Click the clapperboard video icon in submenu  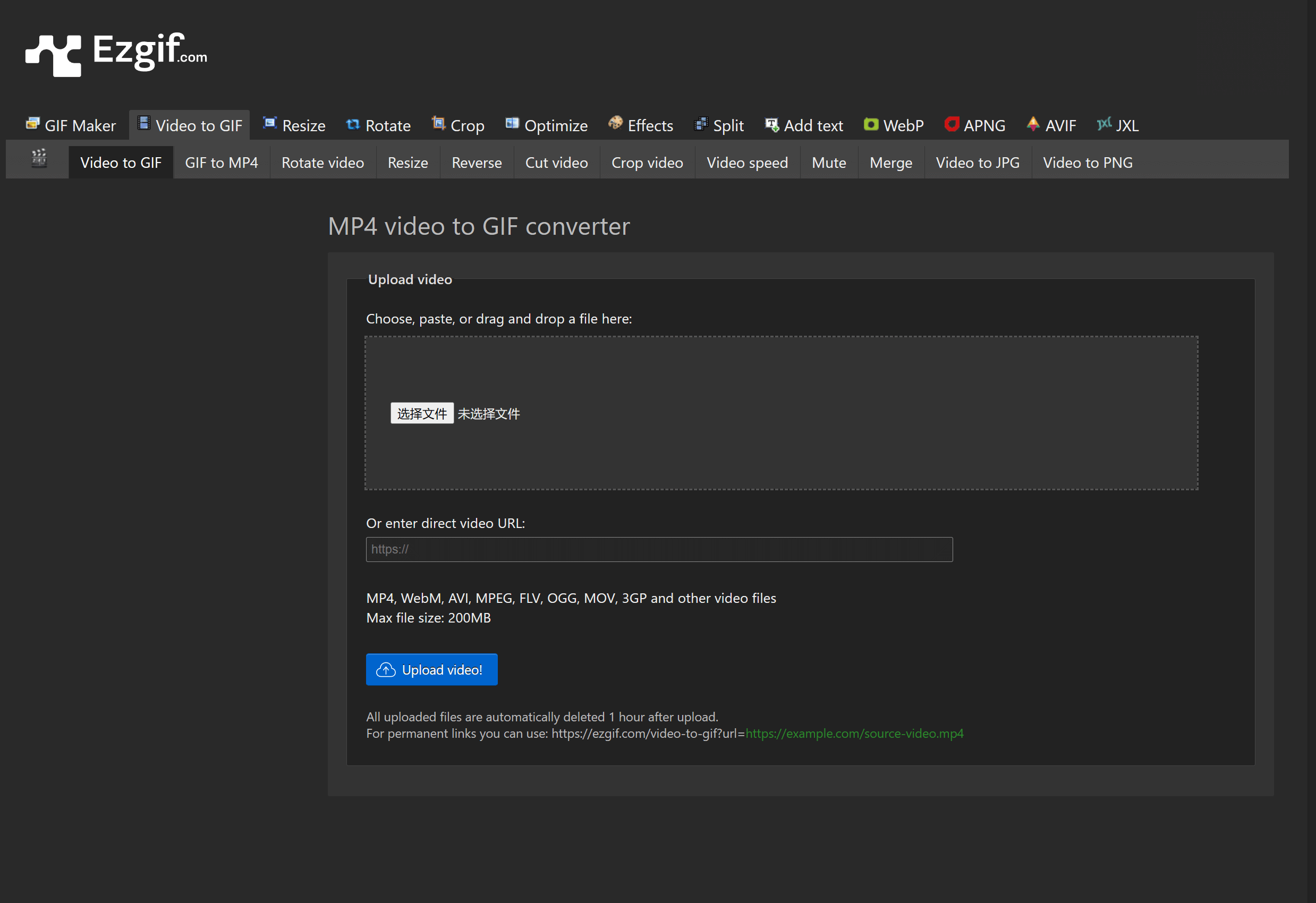(39, 159)
